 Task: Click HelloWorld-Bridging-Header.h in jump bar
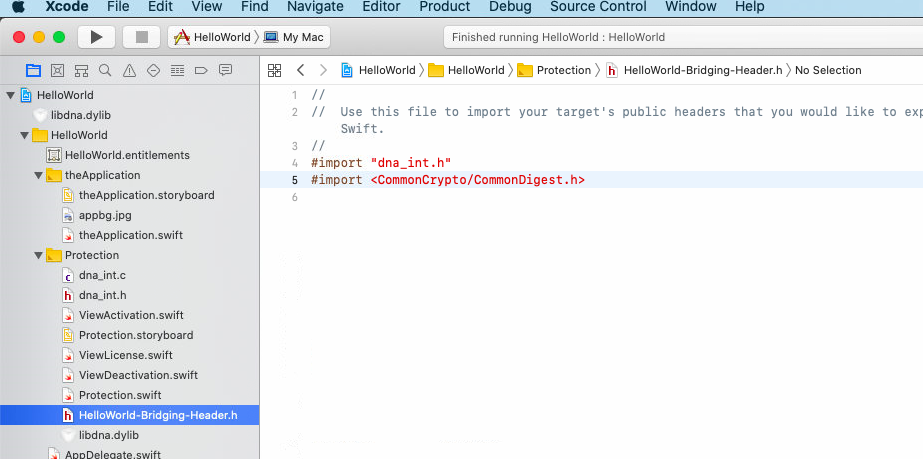[695, 71]
